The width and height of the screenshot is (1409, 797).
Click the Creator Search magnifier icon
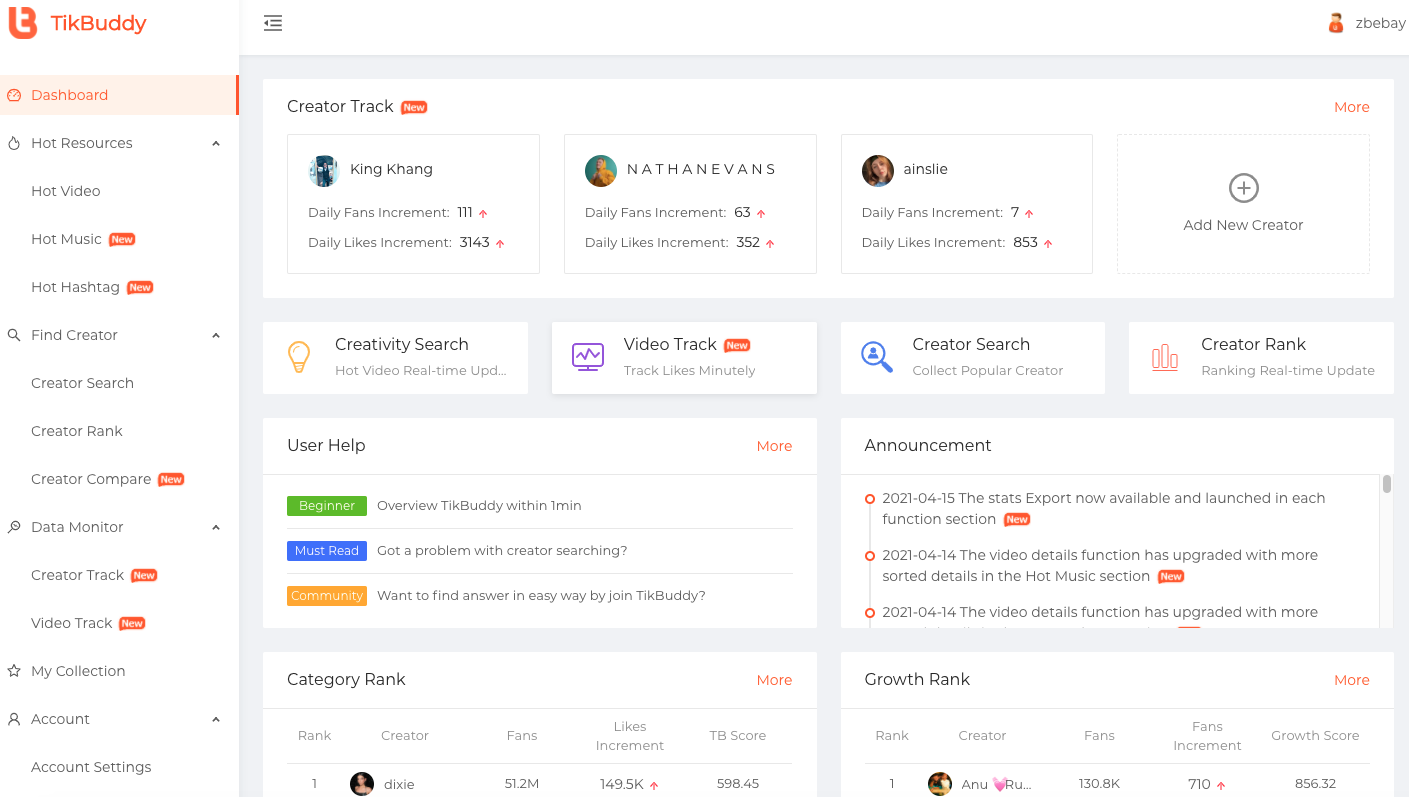(x=876, y=357)
